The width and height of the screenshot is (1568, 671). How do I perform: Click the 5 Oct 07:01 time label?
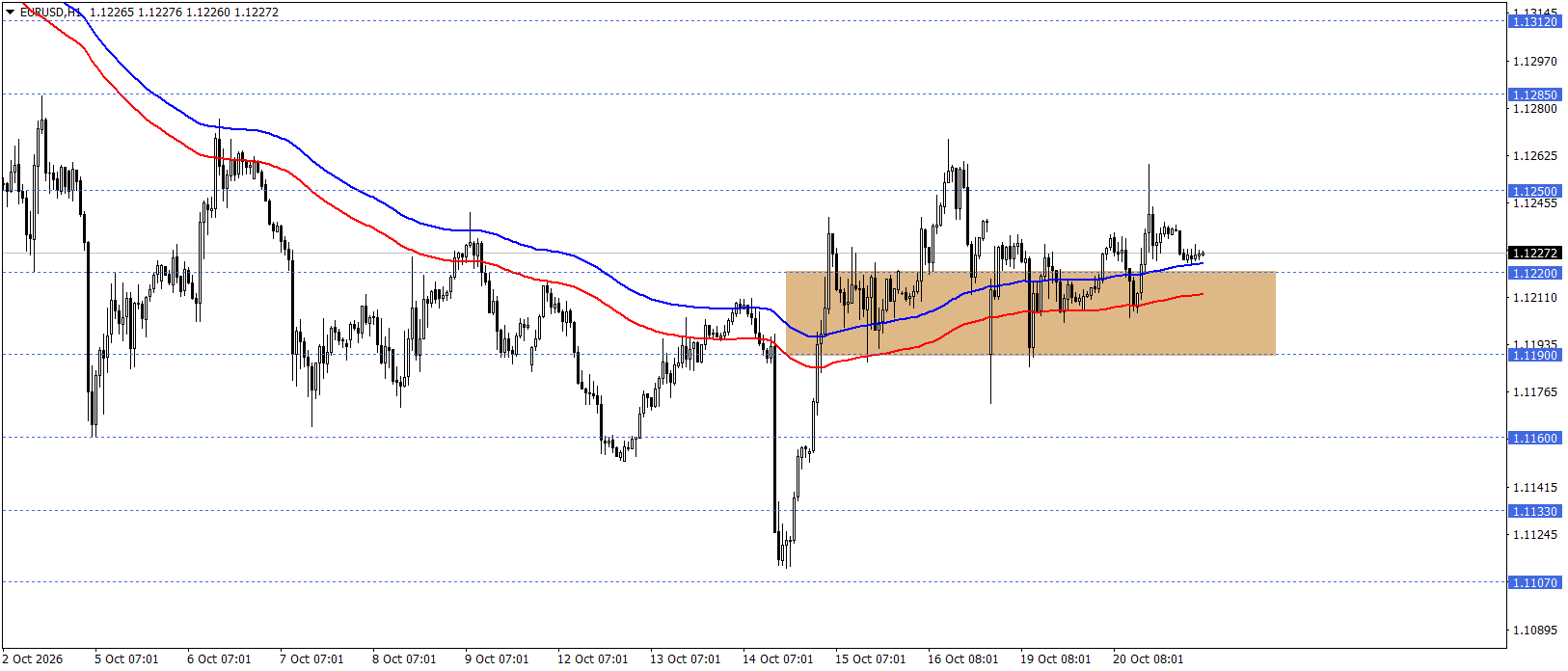(x=126, y=658)
